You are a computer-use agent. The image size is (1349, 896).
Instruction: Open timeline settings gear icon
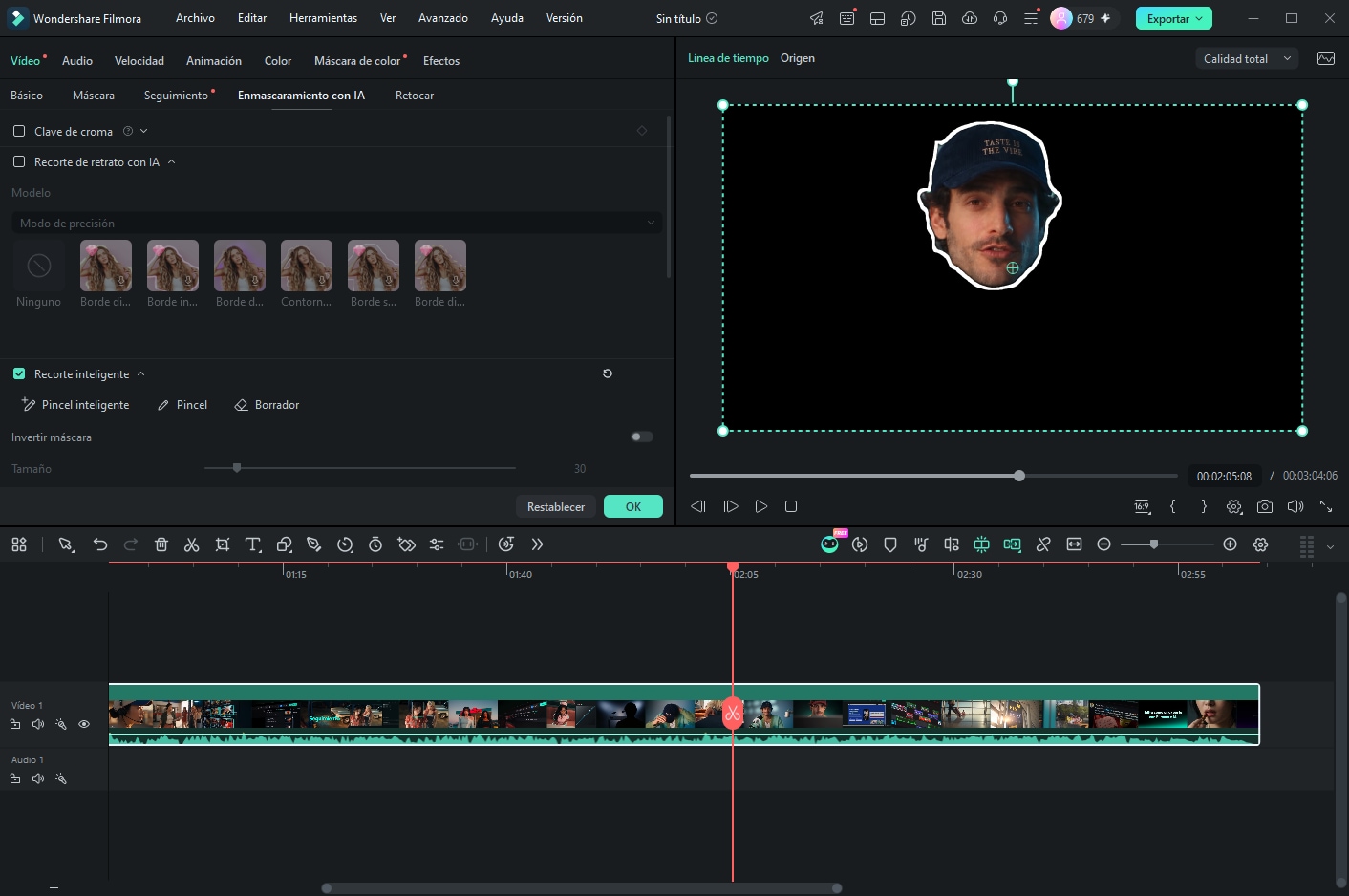pos(1261,544)
